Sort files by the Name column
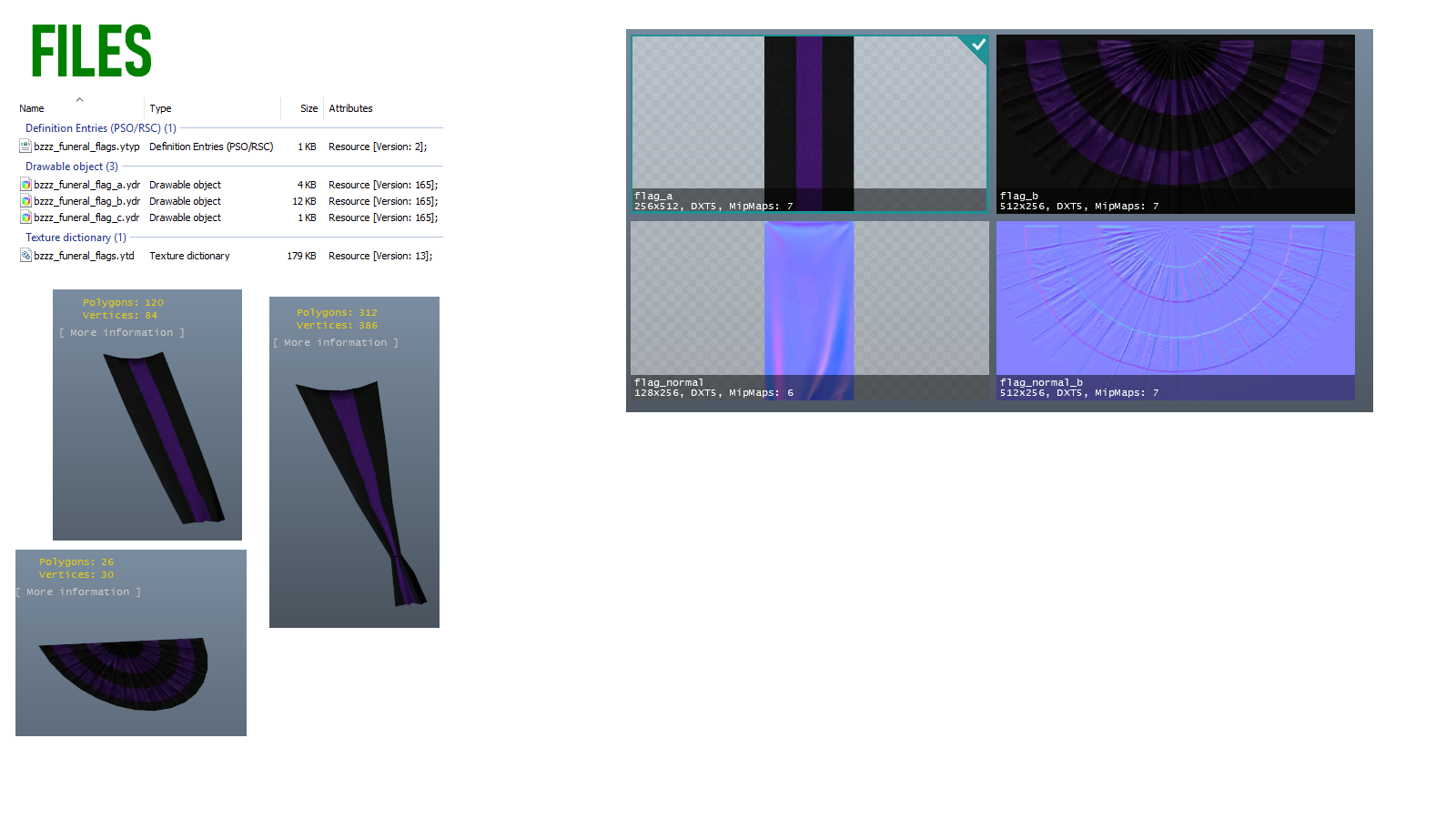 point(32,108)
